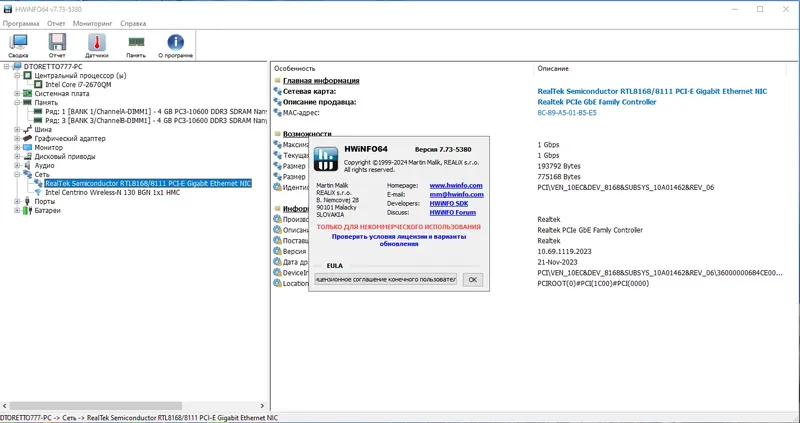Click the Сетевая карта row icon
Screen dimensions: 800x423
click(277, 91)
